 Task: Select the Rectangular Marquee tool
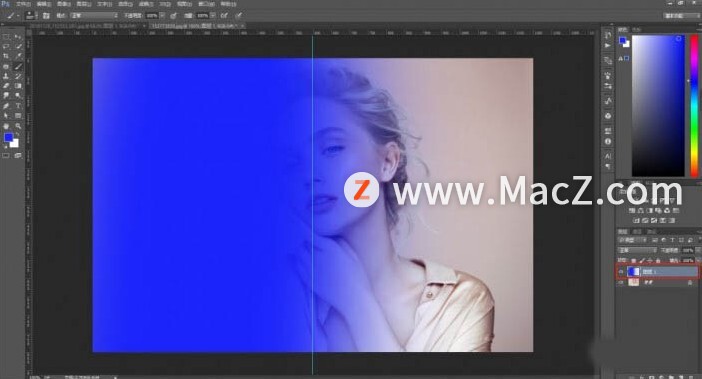pyautogui.click(x=6, y=37)
